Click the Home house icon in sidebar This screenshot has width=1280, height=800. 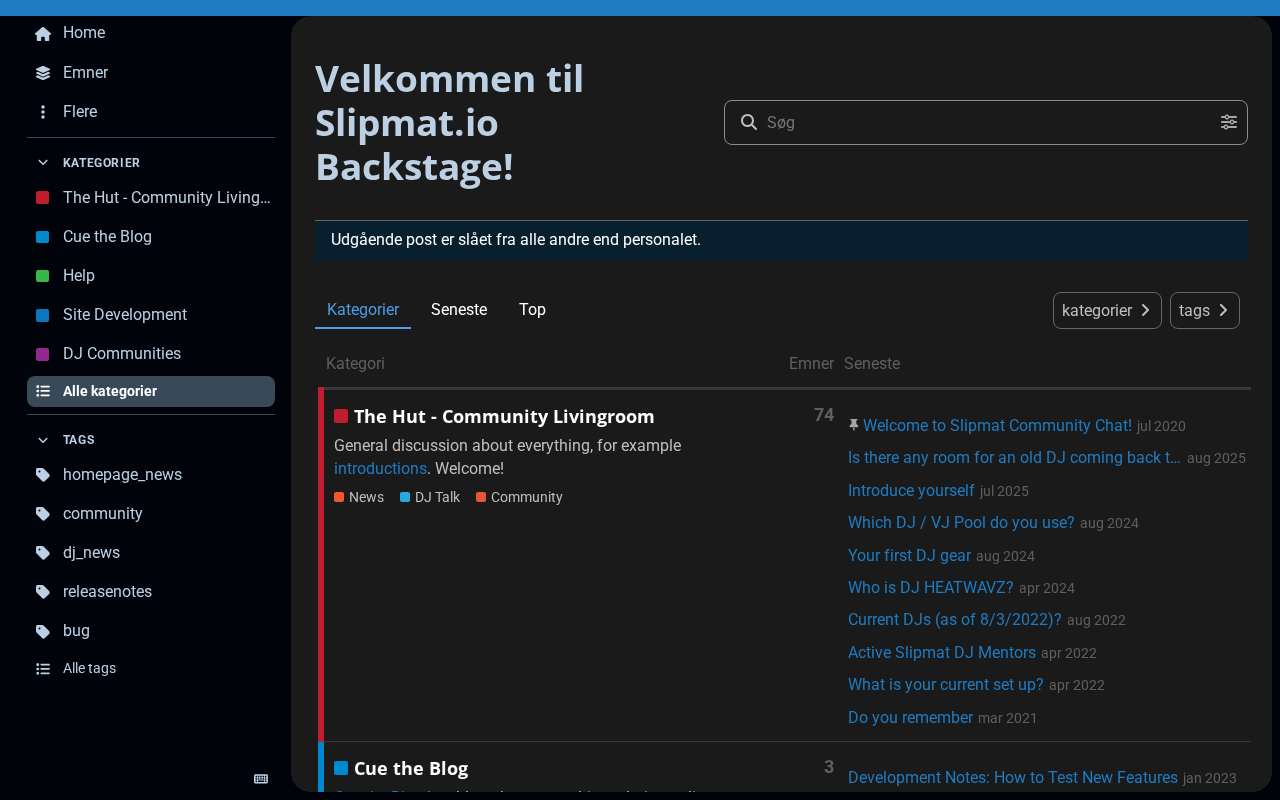tap(43, 34)
